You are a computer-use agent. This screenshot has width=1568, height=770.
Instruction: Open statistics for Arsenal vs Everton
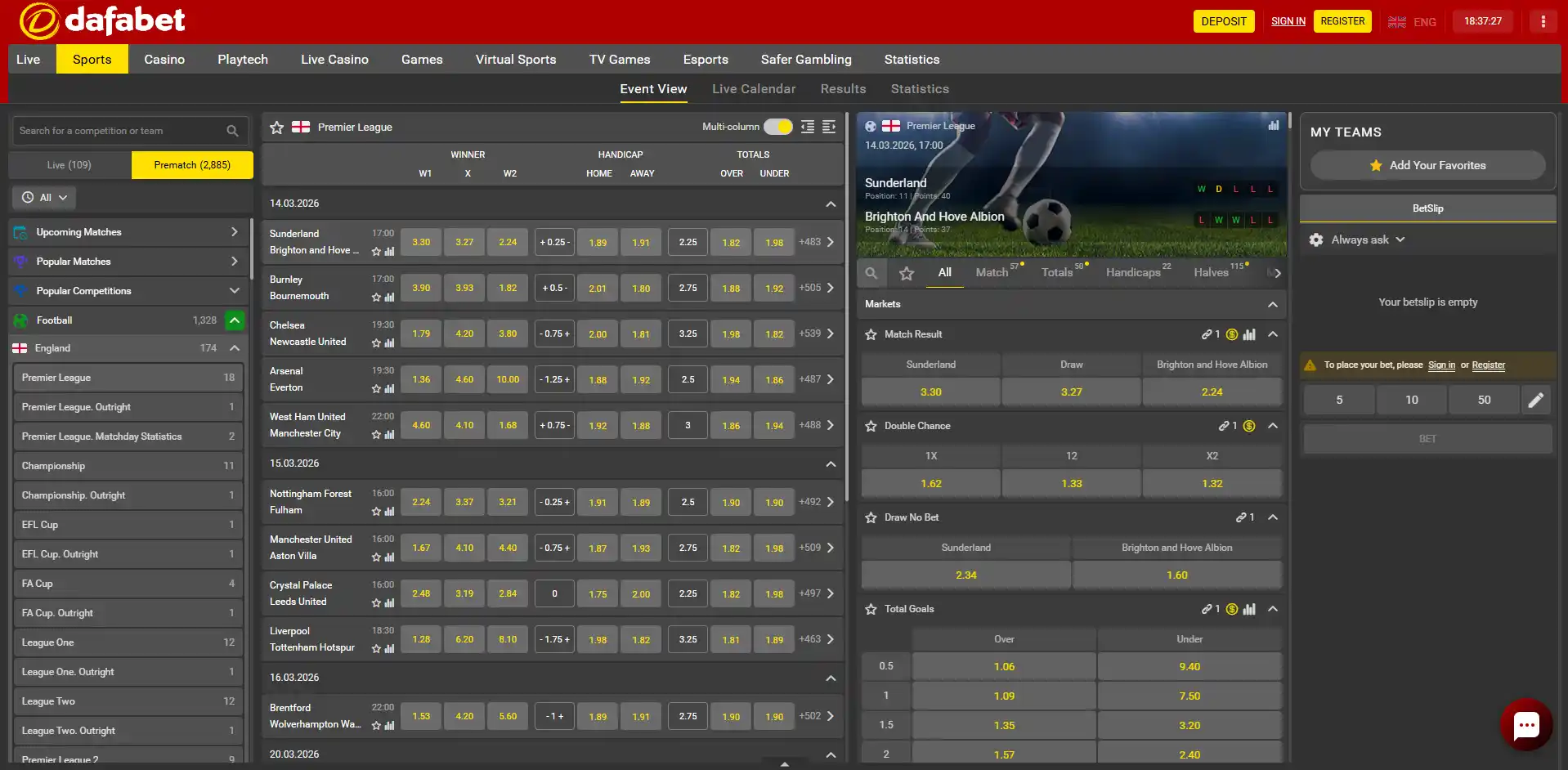point(389,389)
